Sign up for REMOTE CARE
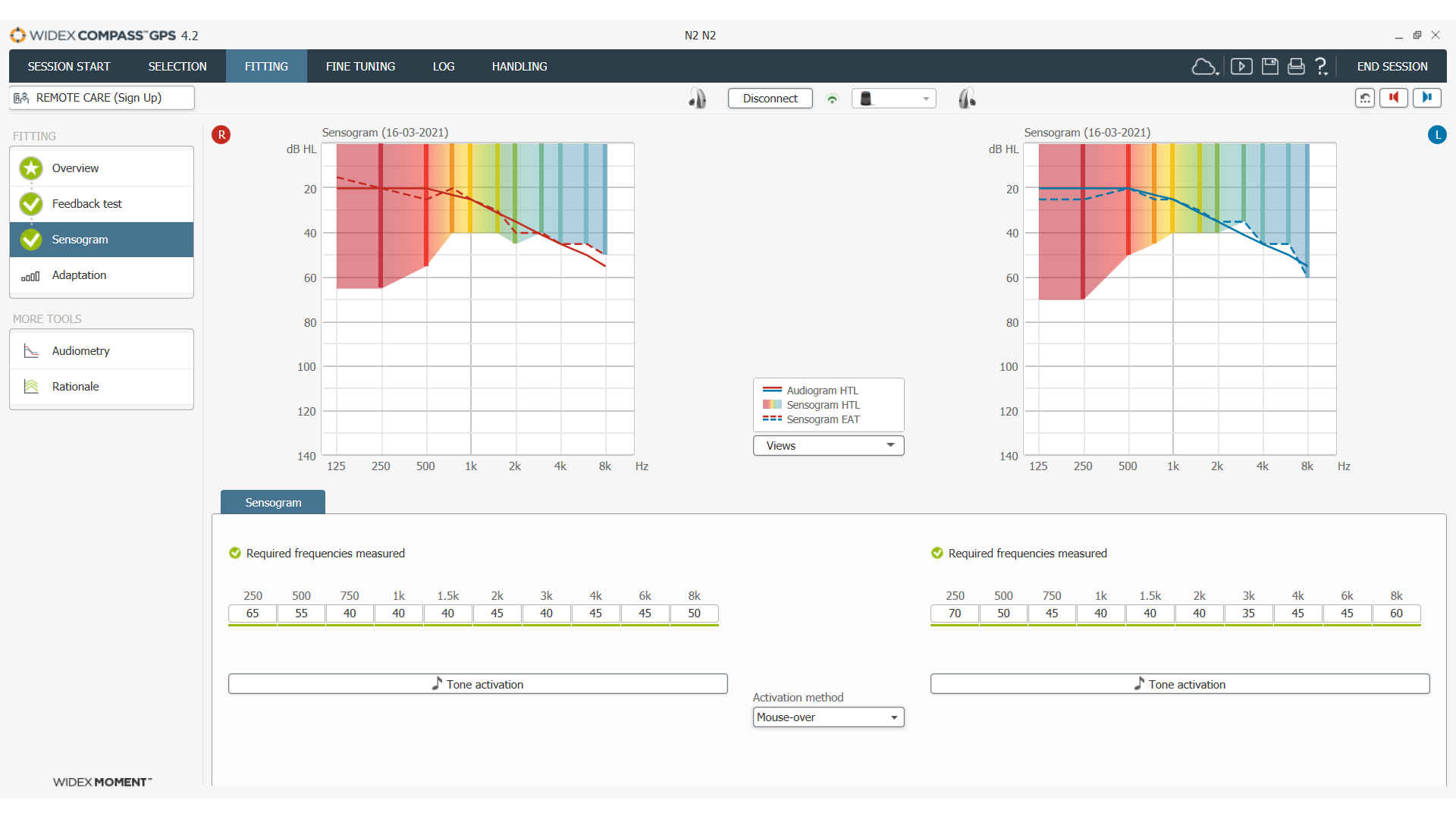 click(101, 98)
